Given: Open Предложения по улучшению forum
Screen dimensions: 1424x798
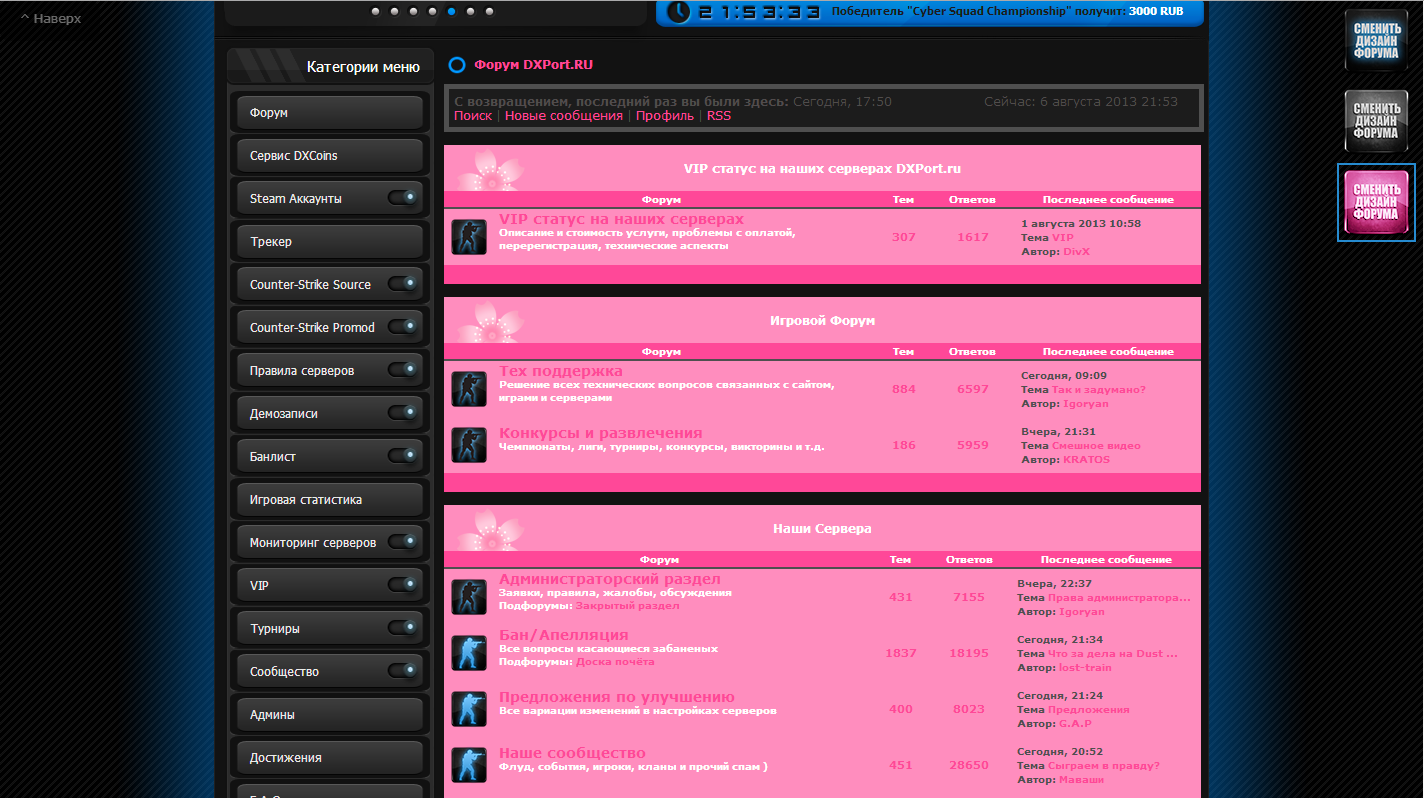Looking at the screenshot, I should 617,697.
